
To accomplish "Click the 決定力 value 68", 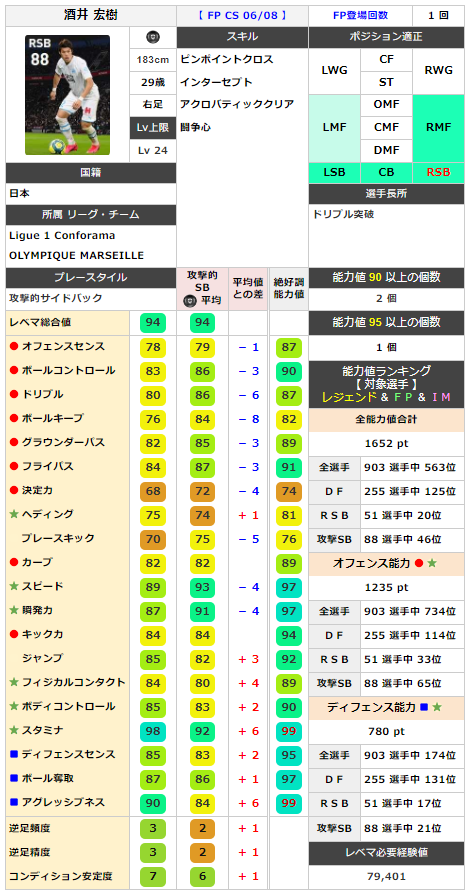I will 153,490.
